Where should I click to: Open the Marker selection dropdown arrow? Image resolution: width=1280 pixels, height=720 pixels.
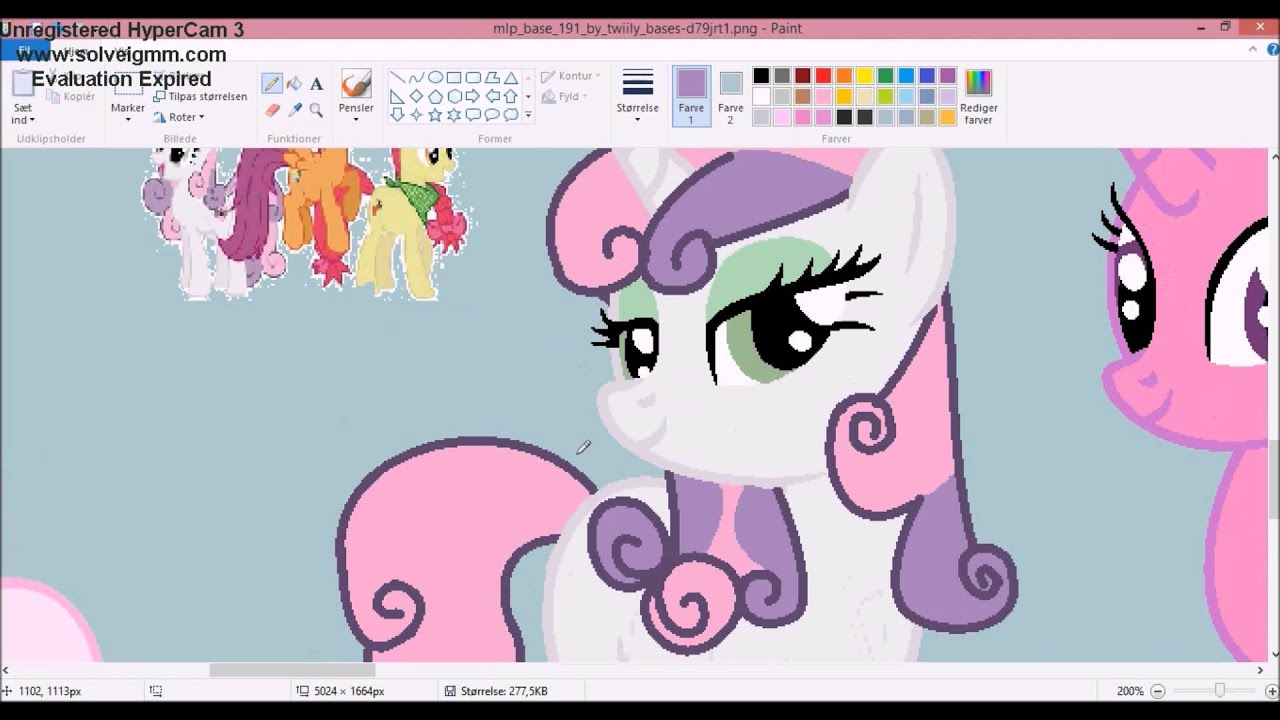[x=128, y=120]
